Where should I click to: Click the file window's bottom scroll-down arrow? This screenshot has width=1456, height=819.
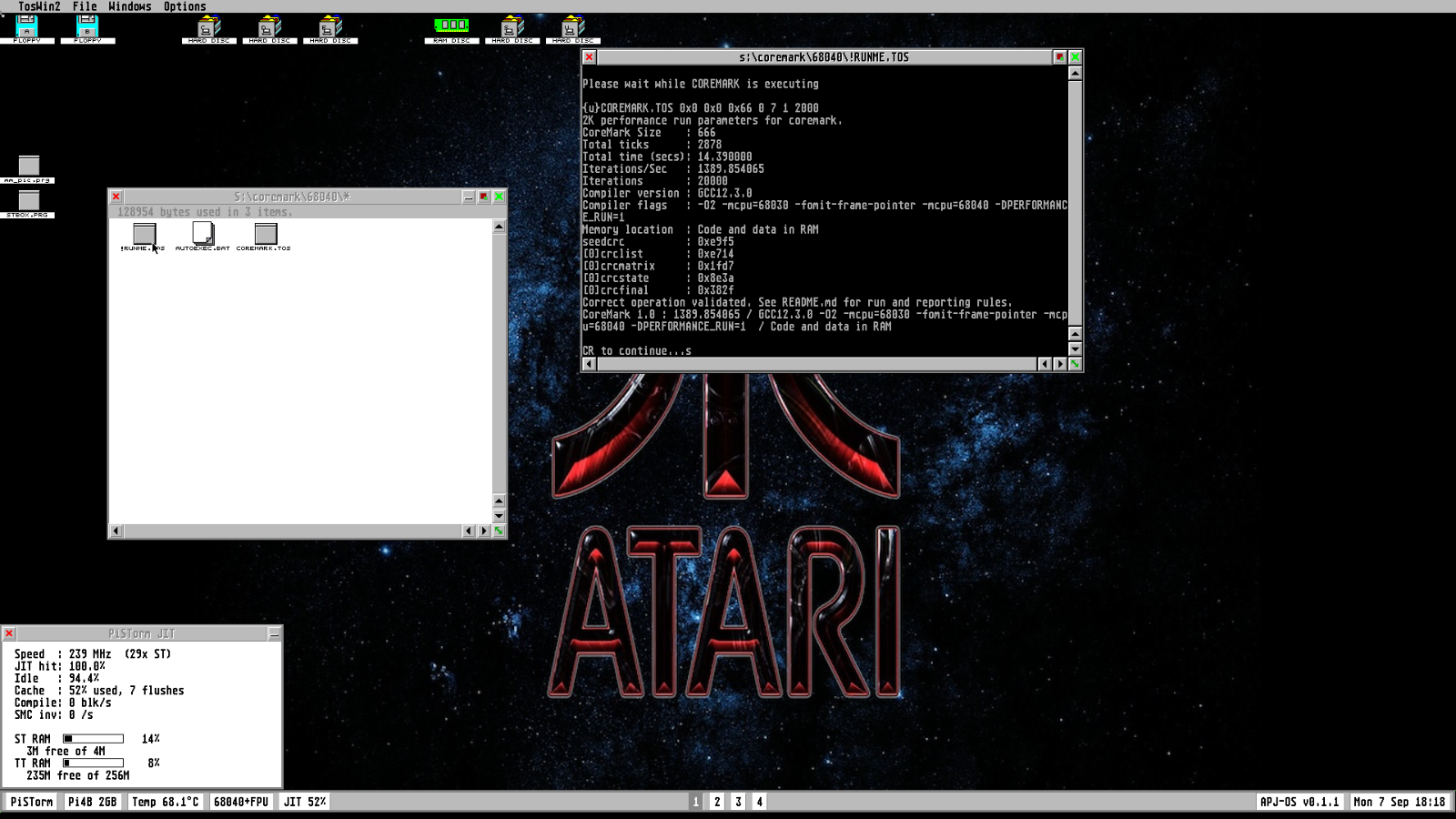coord(499,516)
